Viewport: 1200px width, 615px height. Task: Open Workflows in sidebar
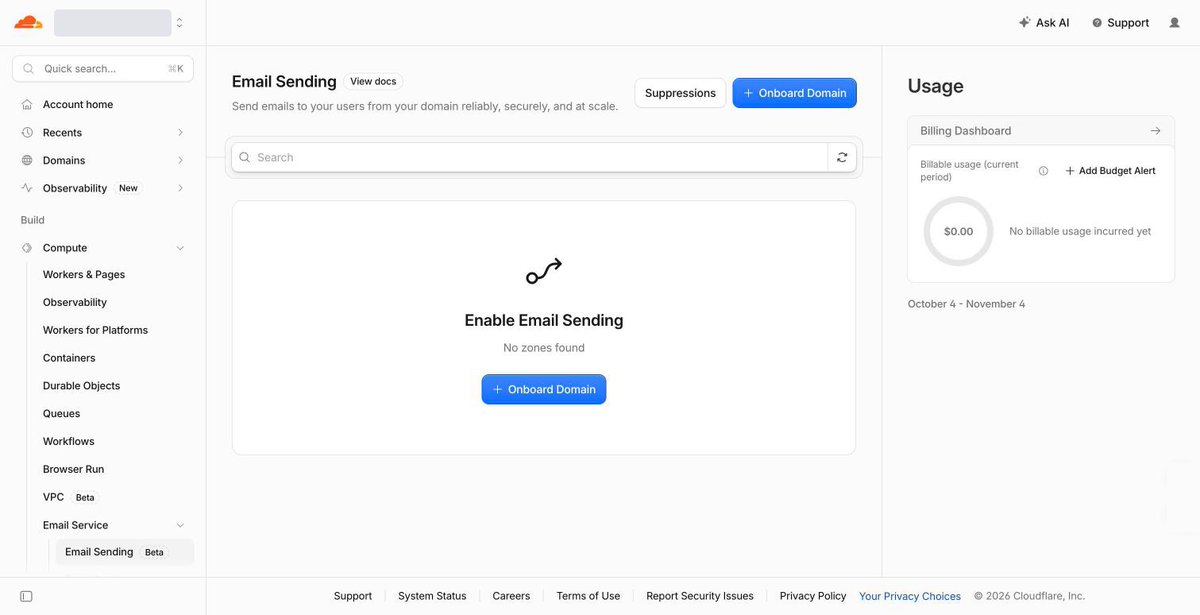[68, 441]
